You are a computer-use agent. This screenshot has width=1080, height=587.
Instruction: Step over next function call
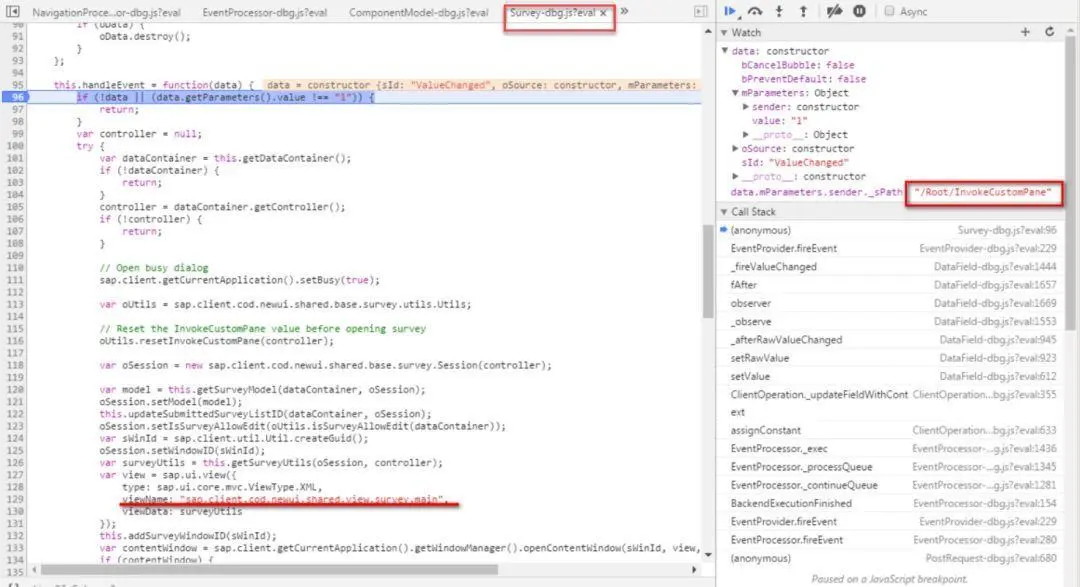(x=755, y=11)
